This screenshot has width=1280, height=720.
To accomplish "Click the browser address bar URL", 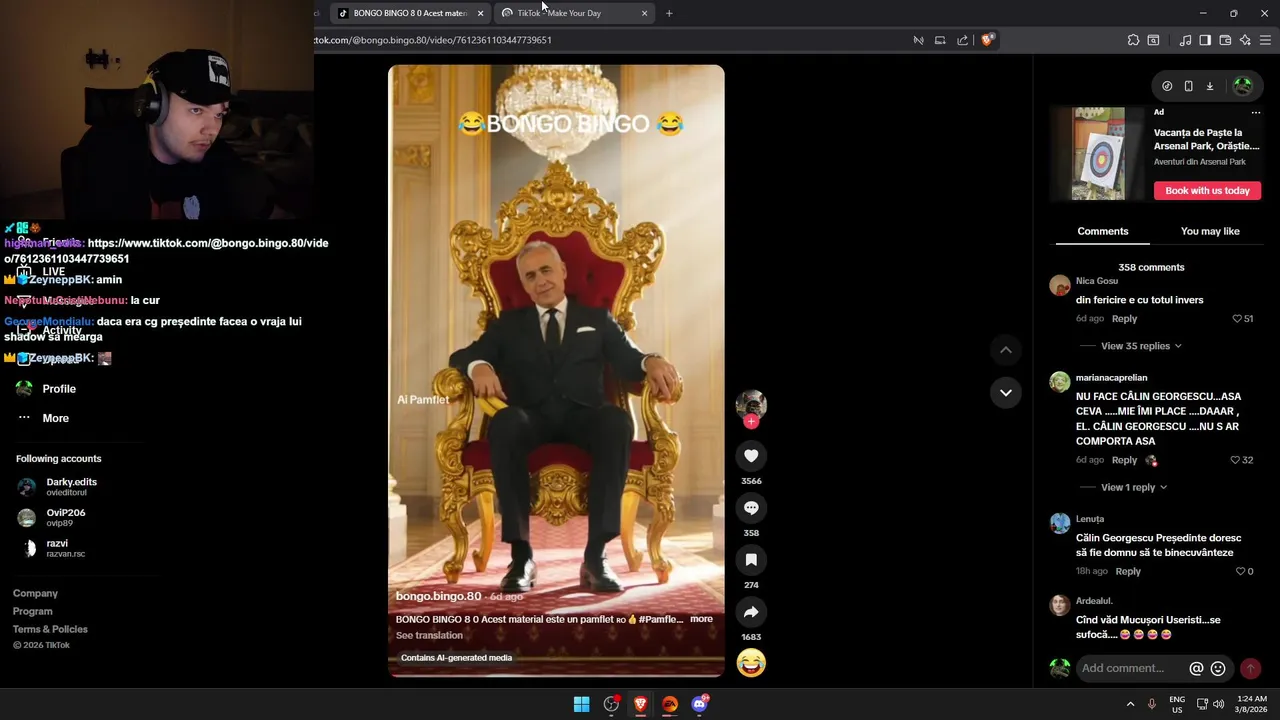I will pos(433,40).
